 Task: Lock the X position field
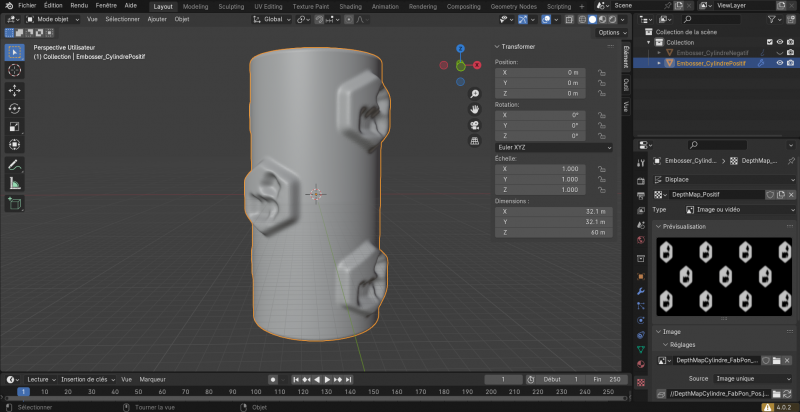600,73
